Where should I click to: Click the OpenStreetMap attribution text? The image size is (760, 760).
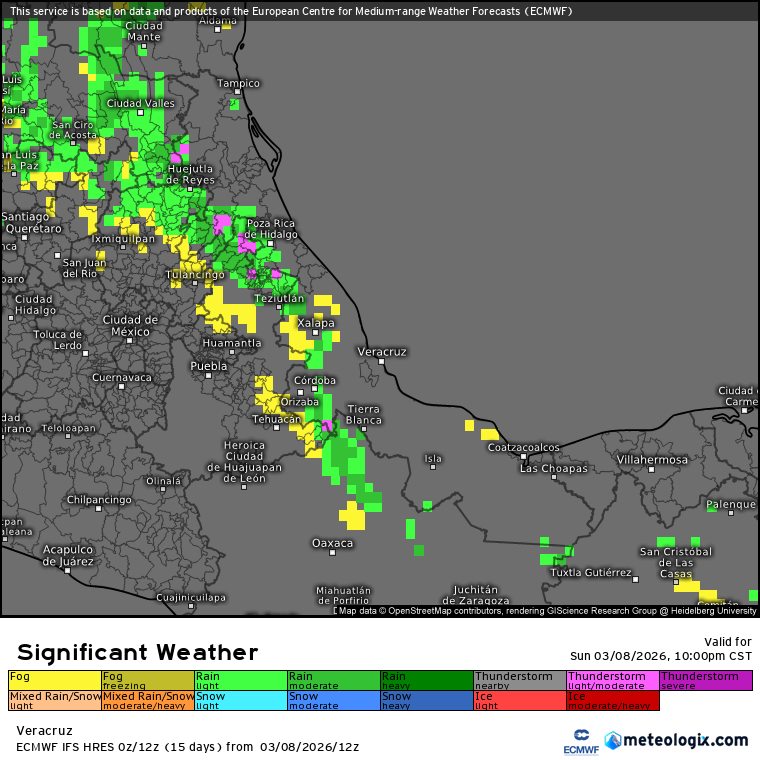[548, 611]
